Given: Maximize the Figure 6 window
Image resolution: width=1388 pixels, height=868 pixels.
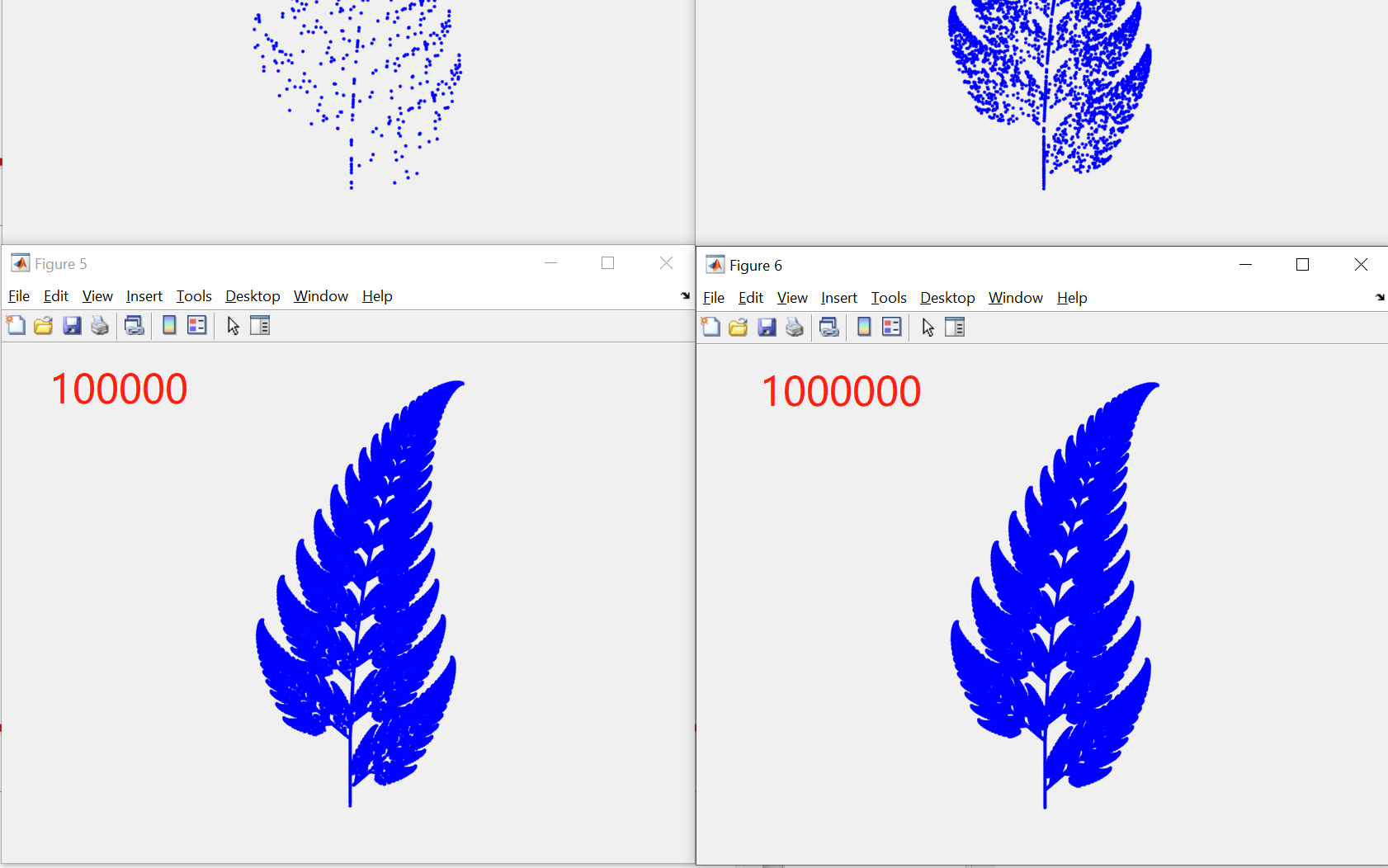Looking at the screenshot, I should point(1303,265).
